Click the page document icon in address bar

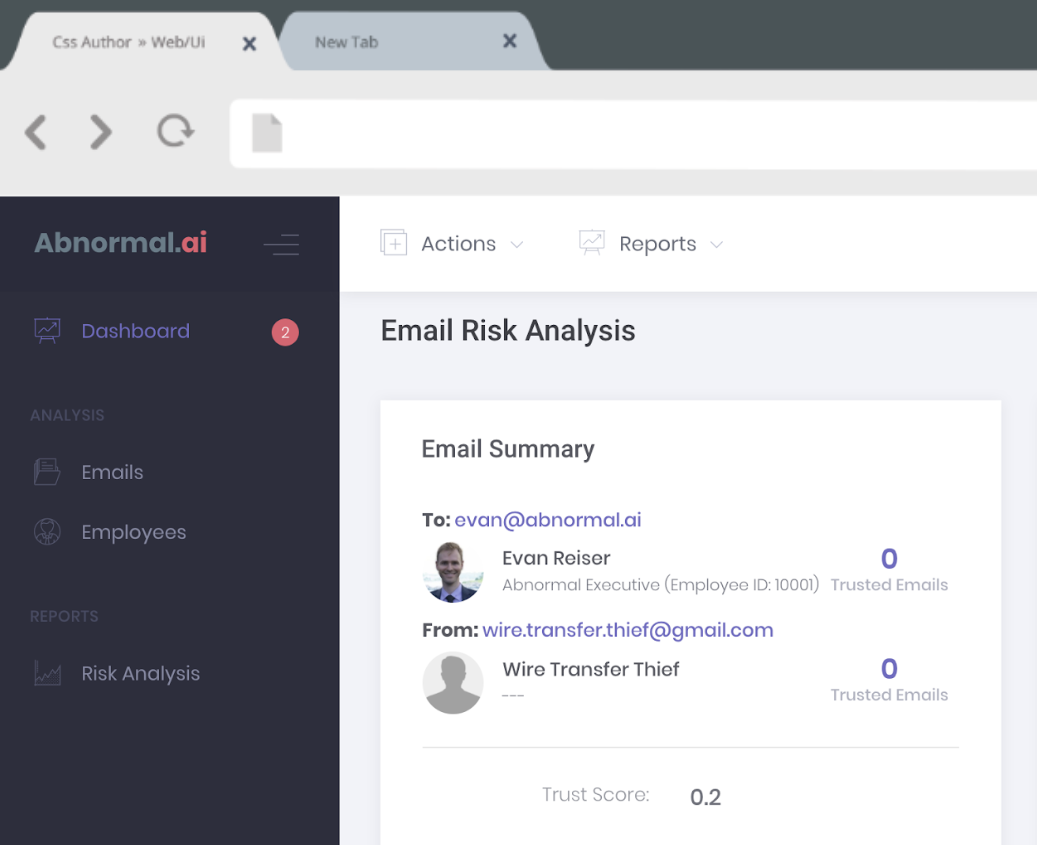coord(267,133)
